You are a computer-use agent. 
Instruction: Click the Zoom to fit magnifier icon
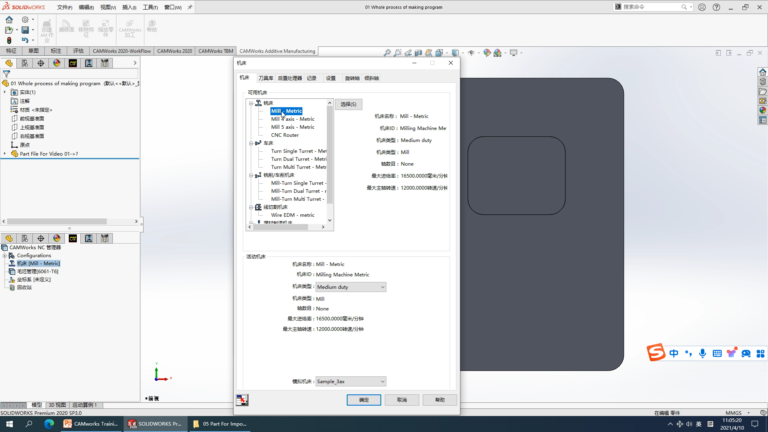point(387,53)
